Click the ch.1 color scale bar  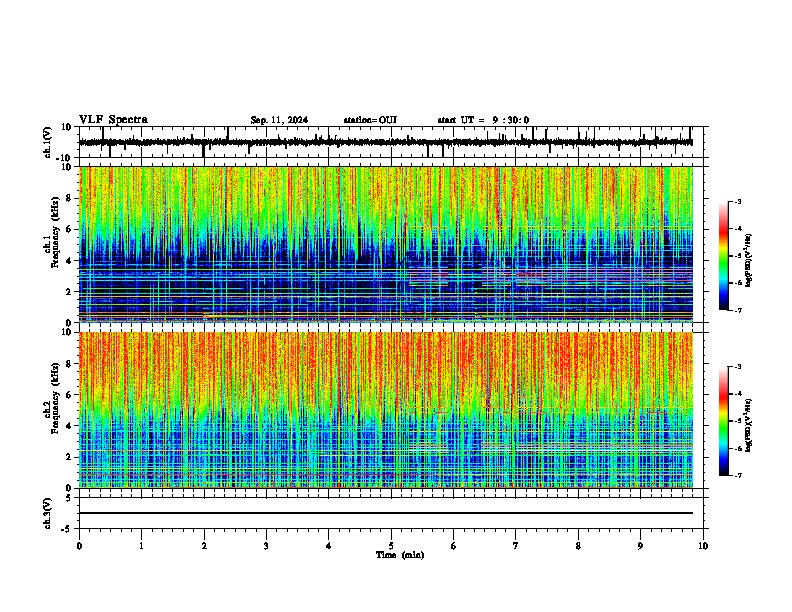point(723,256)
